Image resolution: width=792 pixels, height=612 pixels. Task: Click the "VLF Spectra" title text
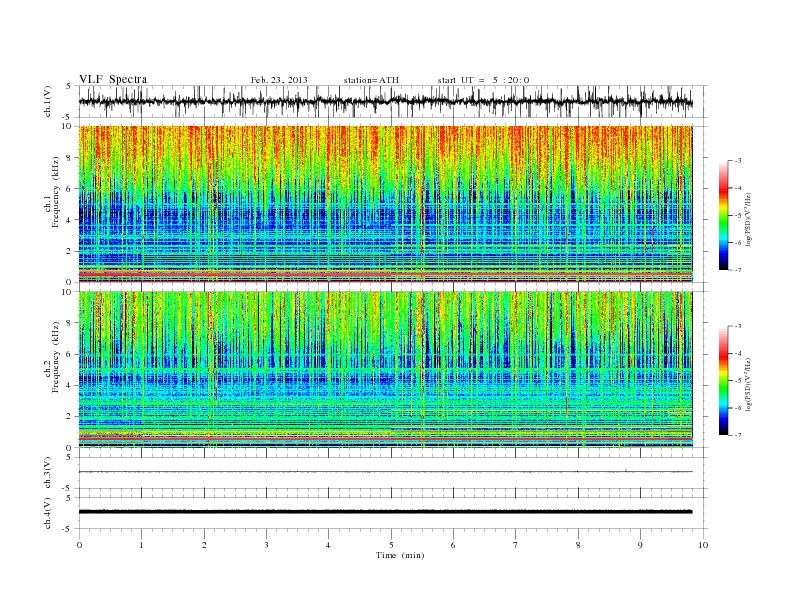coord(113,79)
